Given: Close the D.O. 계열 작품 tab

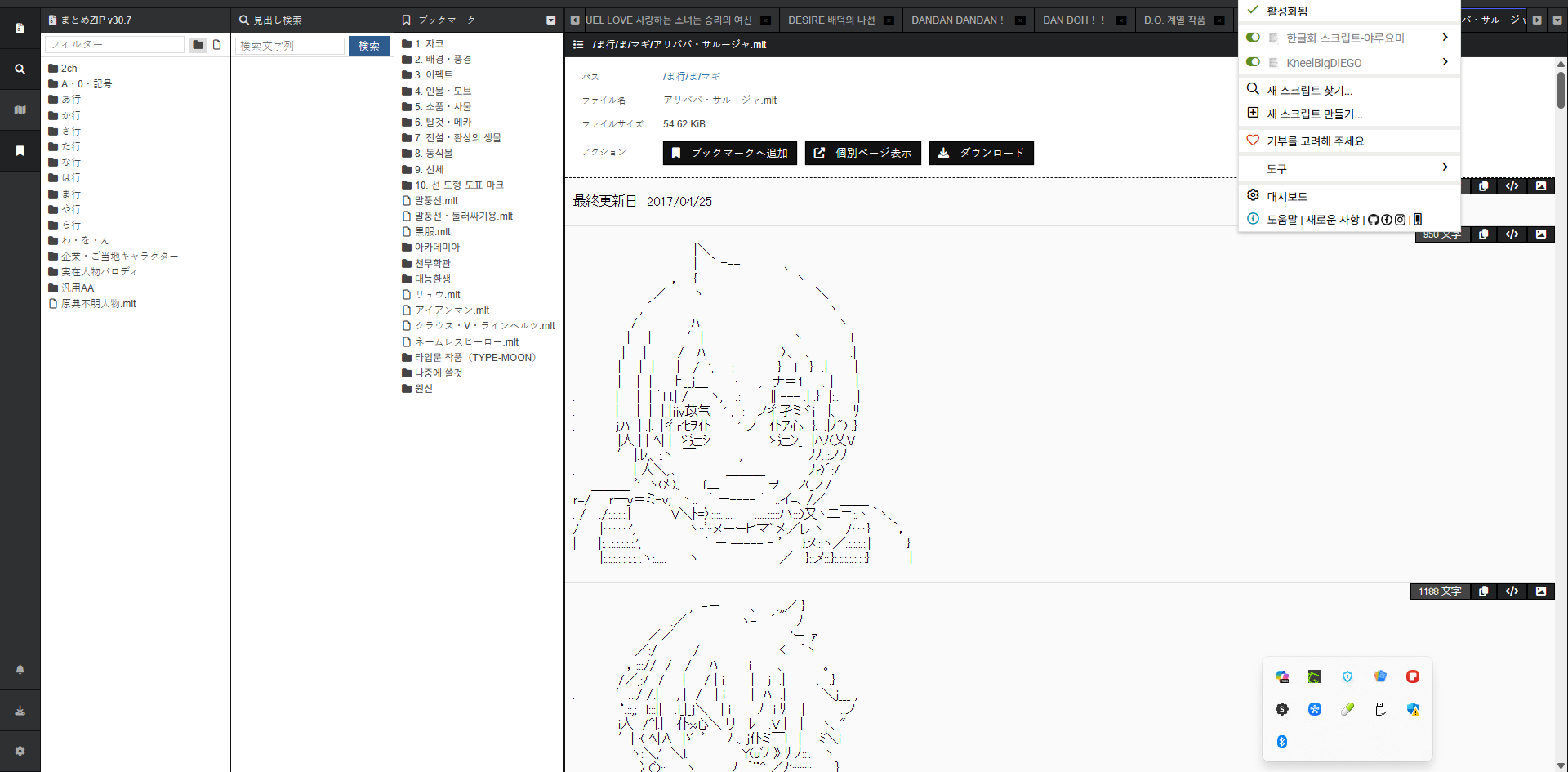Looking at the screenshot, I should click(1219, 20).
